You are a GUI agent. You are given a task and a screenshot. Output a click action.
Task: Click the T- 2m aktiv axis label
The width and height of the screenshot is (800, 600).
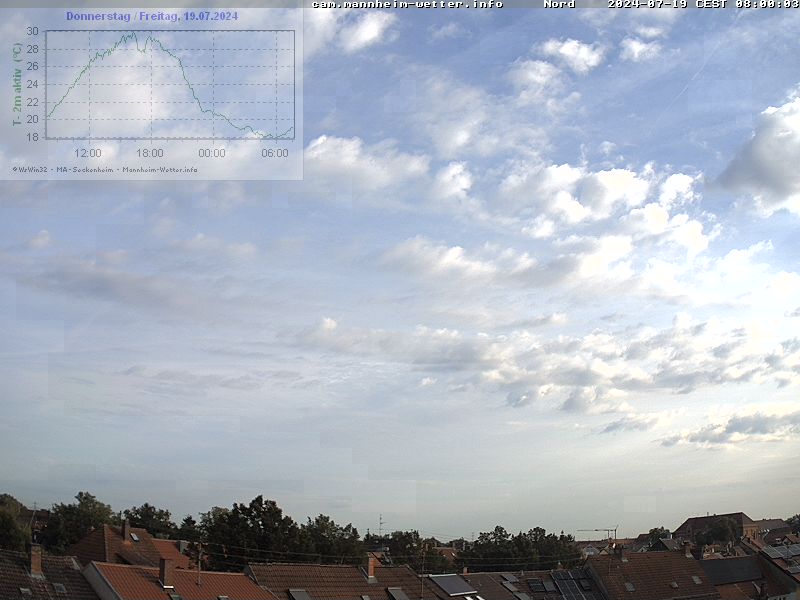coord(17,84)
